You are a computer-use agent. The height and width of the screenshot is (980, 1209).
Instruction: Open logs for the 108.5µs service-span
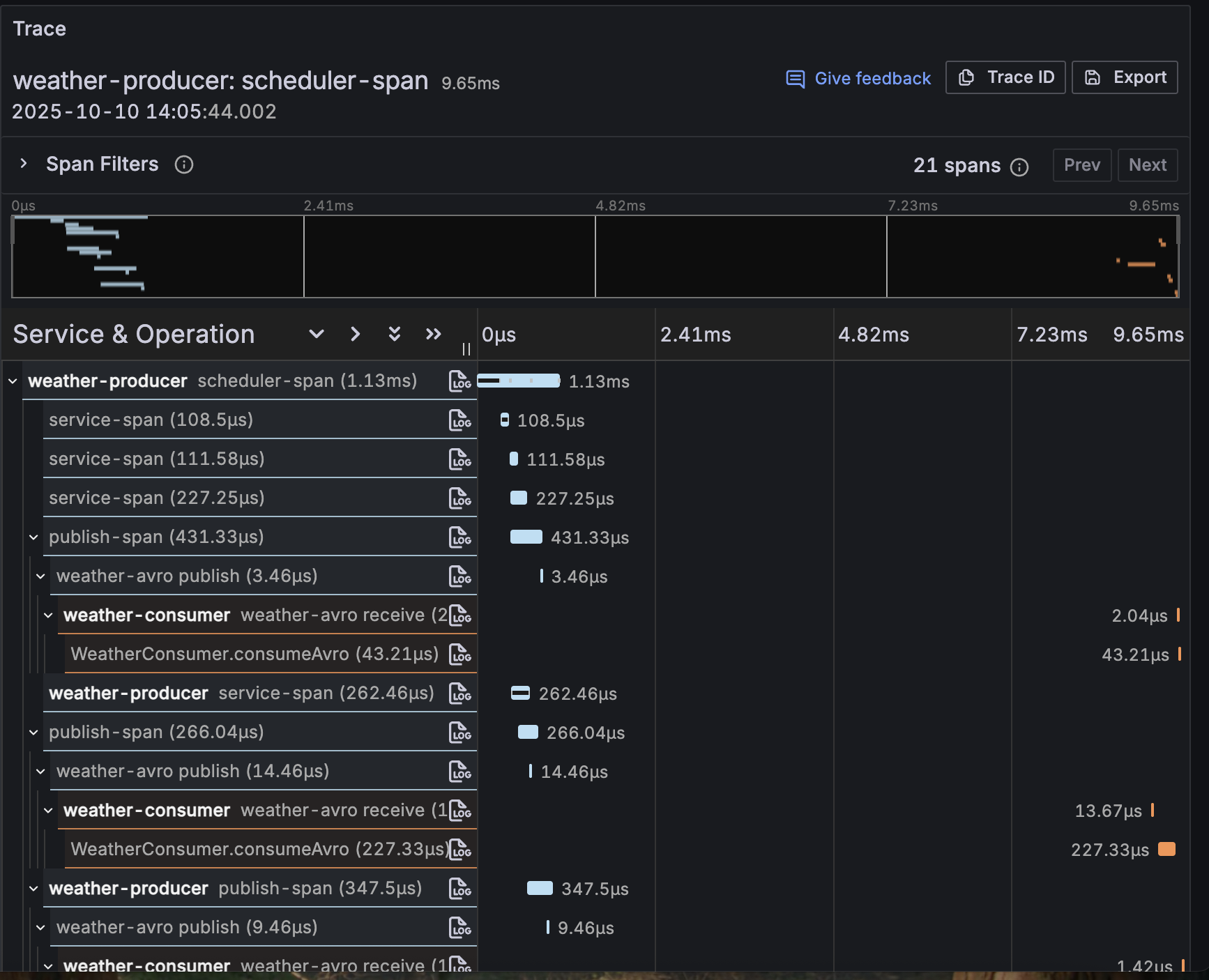(459, 420)
